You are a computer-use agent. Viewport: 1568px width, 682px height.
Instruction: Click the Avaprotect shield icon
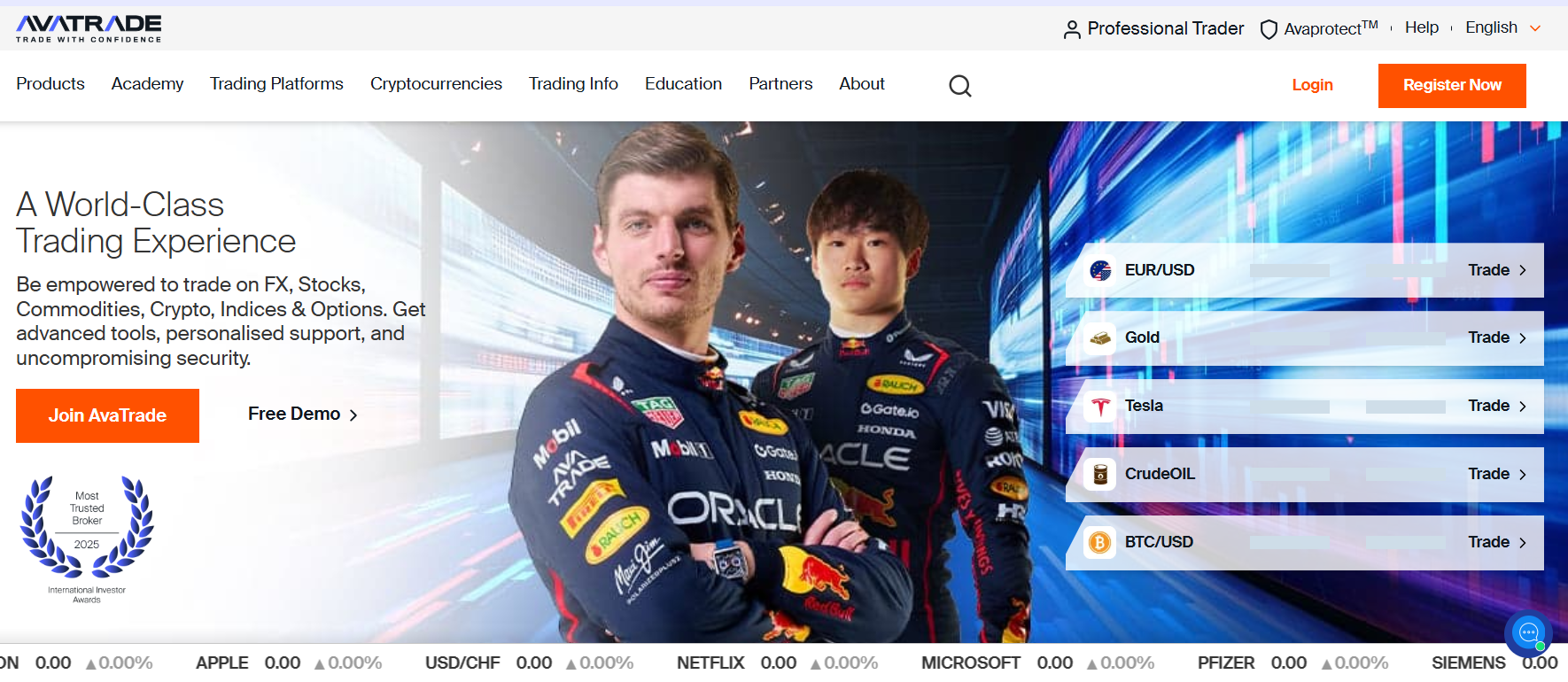[1269, 30]
